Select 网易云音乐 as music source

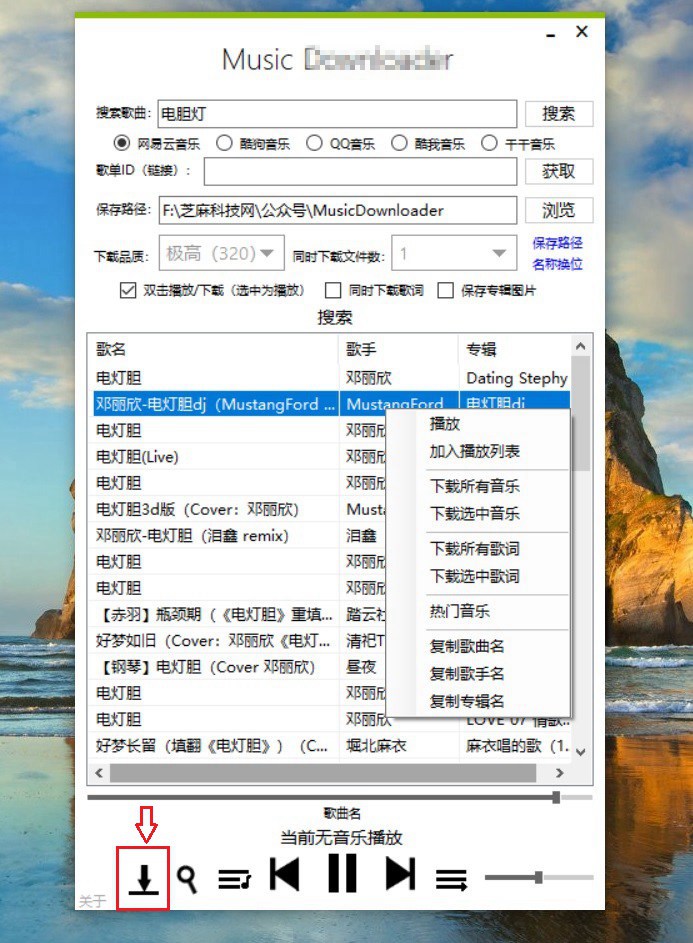click(157, 143)
